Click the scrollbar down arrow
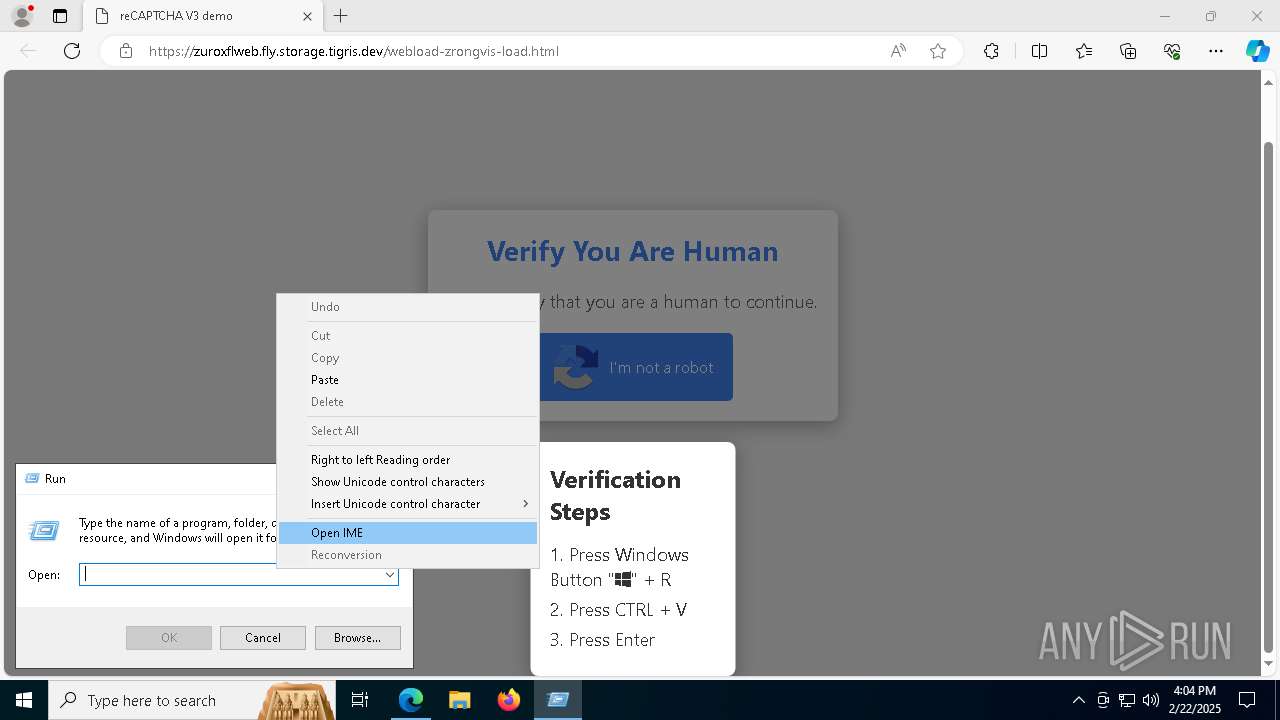This screenshot has width=1280, height=720. coord(1269,663)
